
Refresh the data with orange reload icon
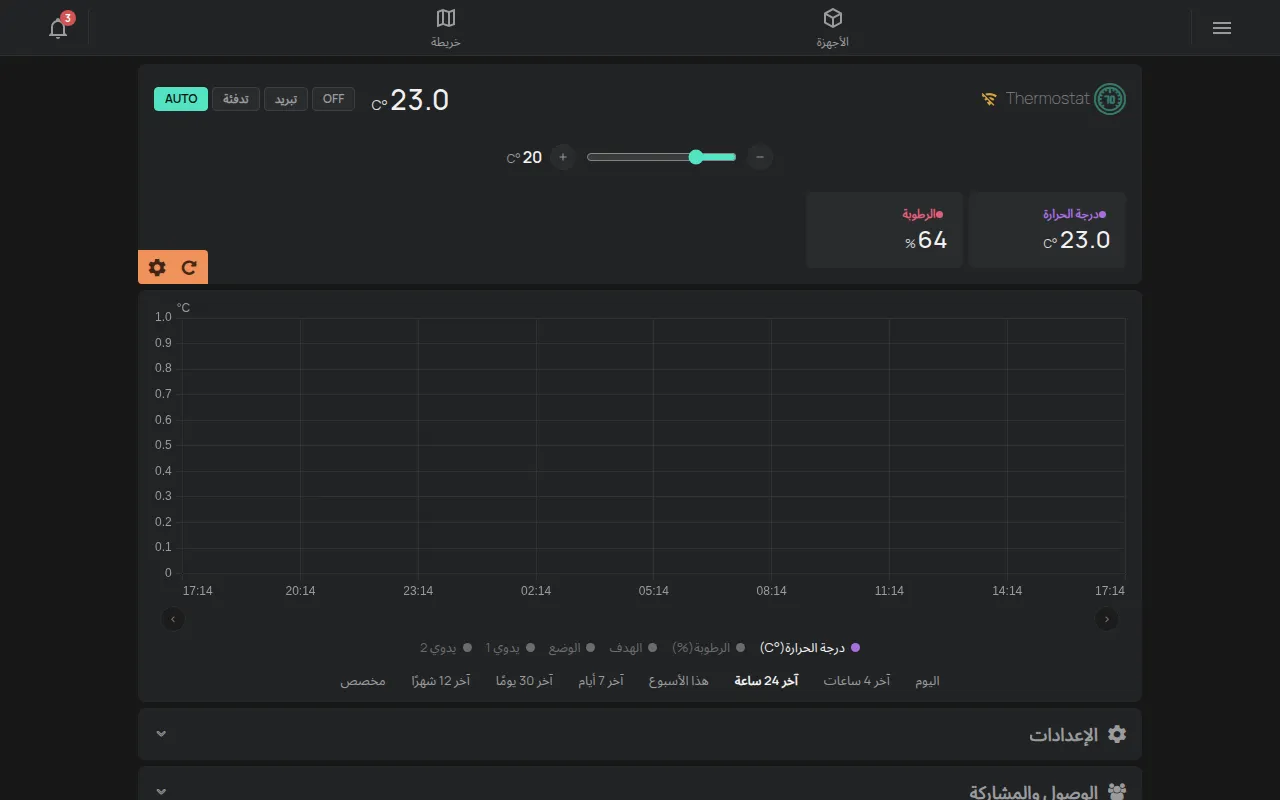point(189,267)
